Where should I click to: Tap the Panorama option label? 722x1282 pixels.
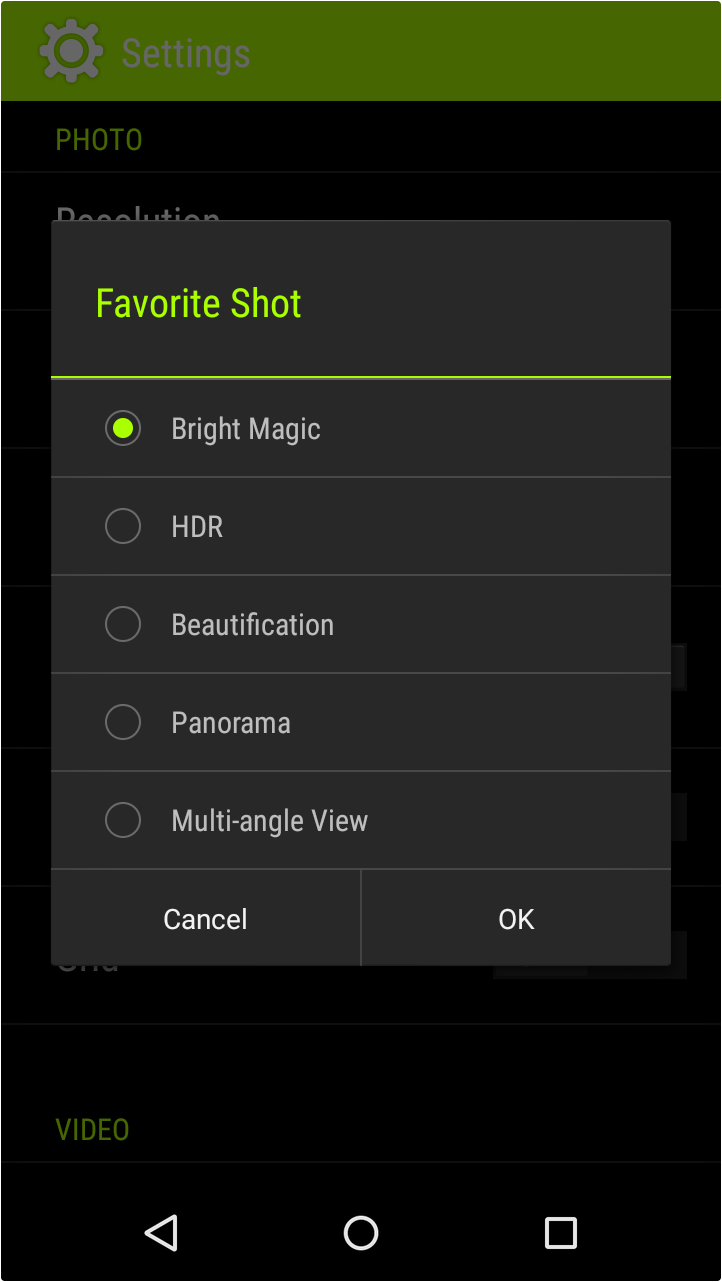[231, 723]
